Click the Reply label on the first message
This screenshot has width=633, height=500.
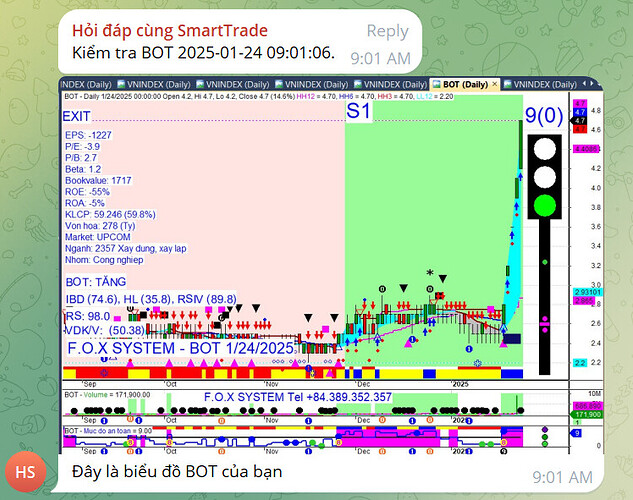pos(388,31)
